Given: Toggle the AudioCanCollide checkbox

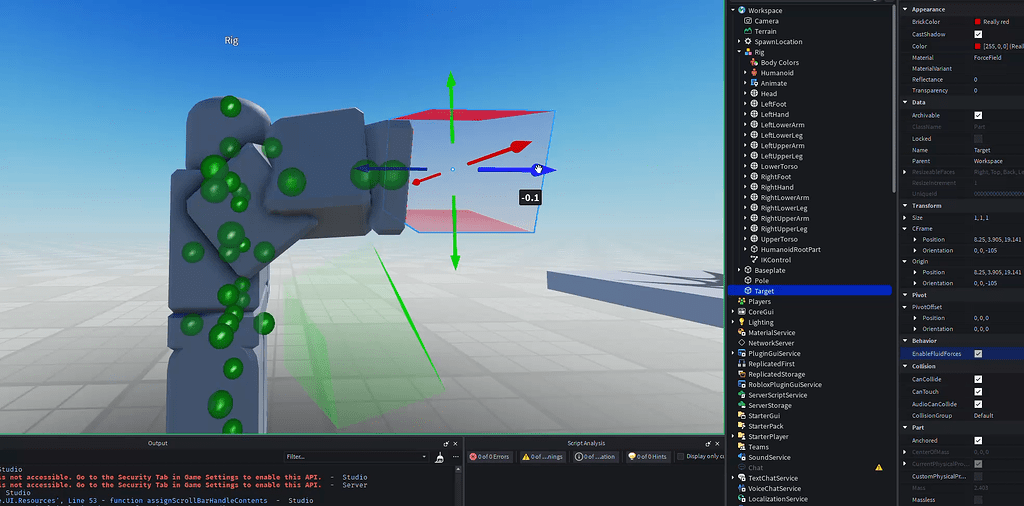Looking at the screenshot, I should (x=978, y=404).
